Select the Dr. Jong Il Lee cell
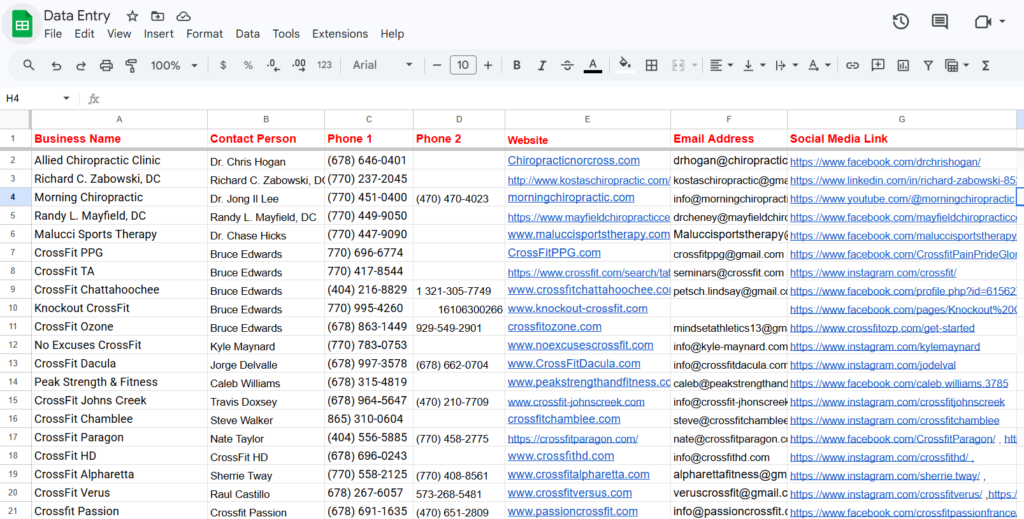The height and width of the screenshot is (519, 1024). pyautogui.click(x=266, y=198)
